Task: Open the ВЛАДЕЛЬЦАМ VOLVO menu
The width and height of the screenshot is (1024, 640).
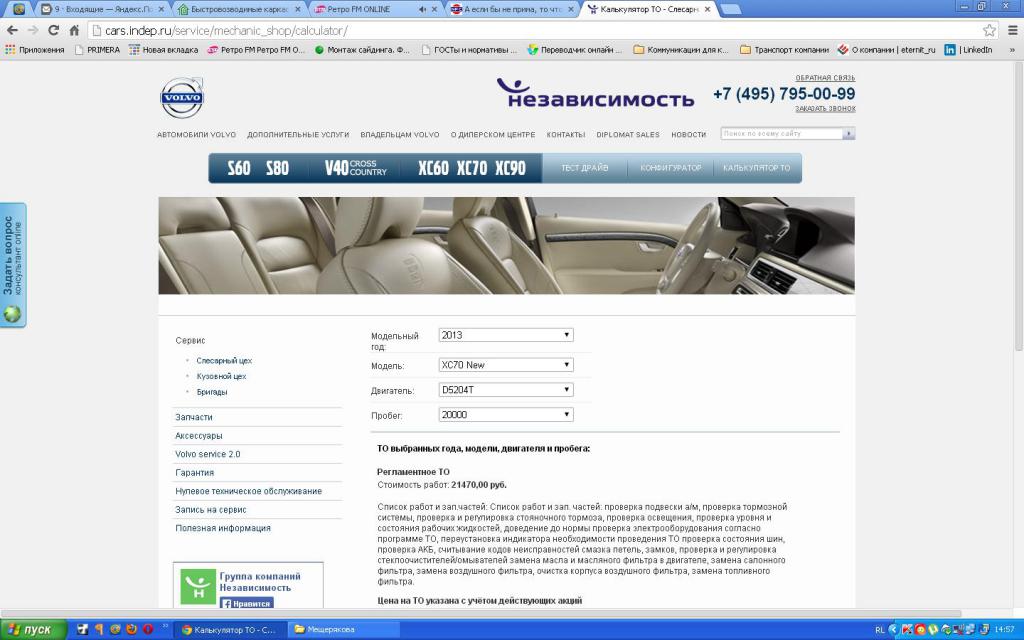Action: [x=400, y=135]
